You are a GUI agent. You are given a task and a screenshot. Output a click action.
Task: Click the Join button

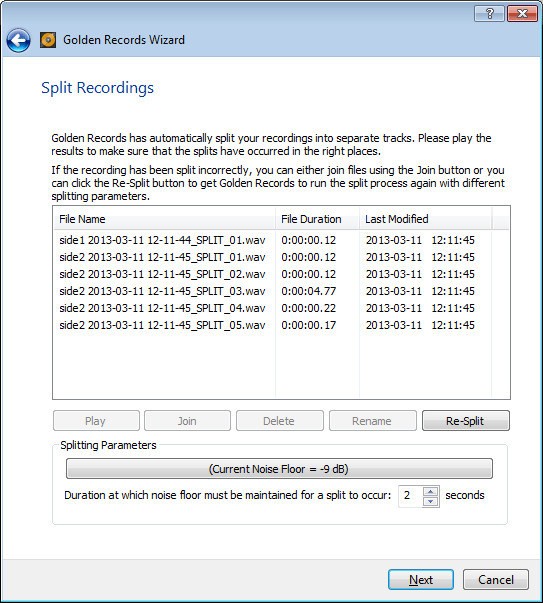(187, 421)
